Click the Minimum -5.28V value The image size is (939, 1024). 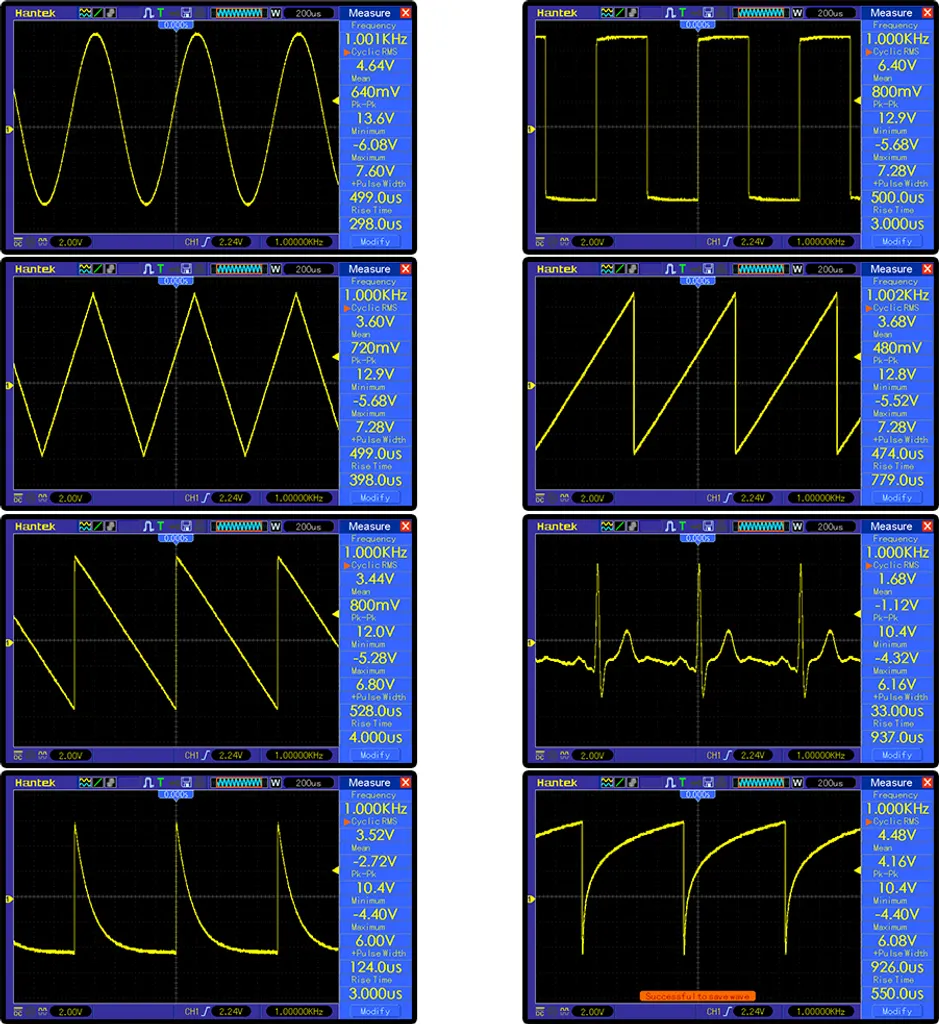pyautogui.click(x=375, y=658)
